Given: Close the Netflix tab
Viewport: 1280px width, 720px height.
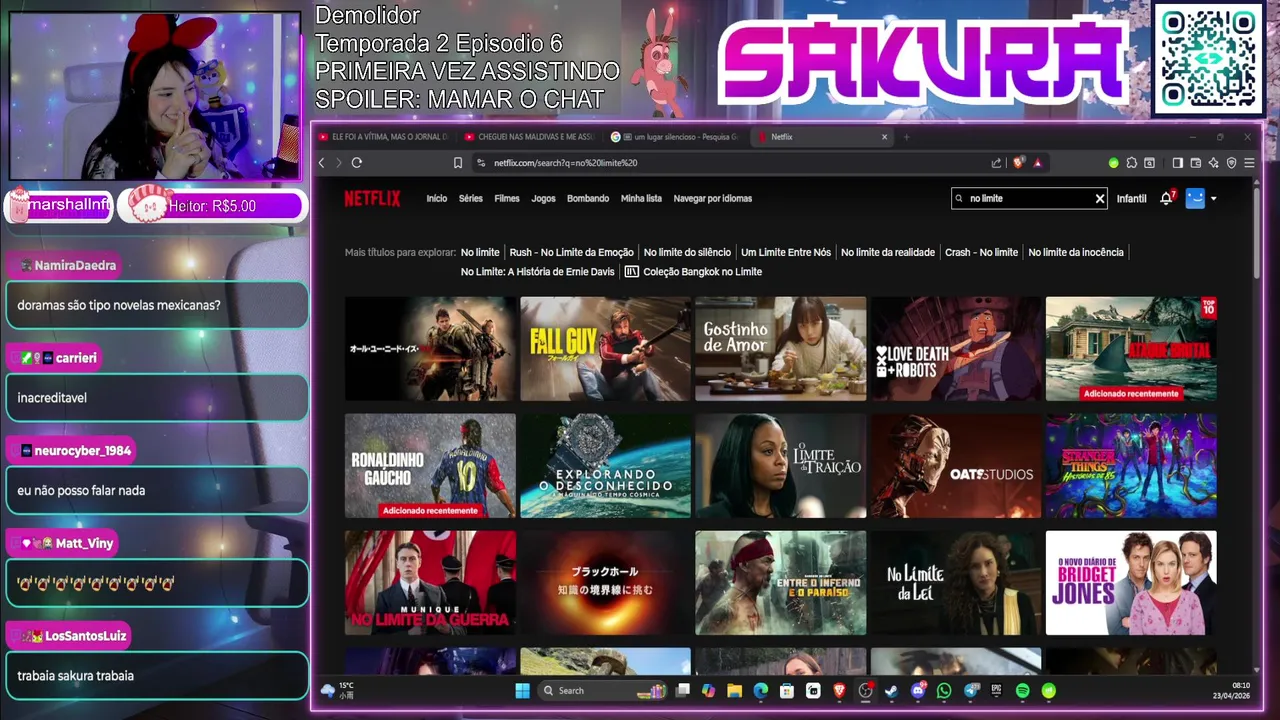Looking at the screenshot, I should tap(884, 137).
